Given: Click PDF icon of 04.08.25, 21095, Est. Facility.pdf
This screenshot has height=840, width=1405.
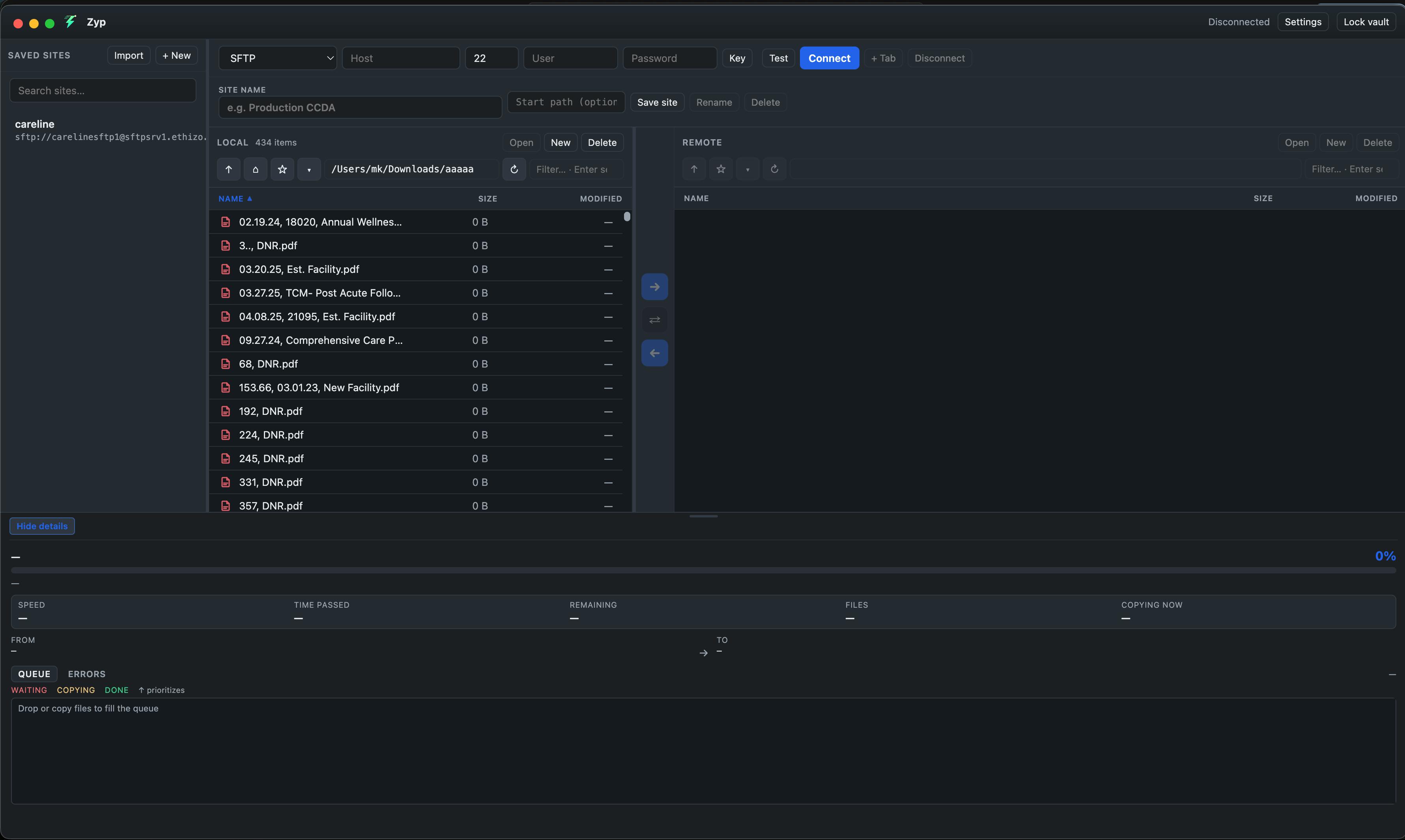Looking at the screenshot, I should 225,316.
